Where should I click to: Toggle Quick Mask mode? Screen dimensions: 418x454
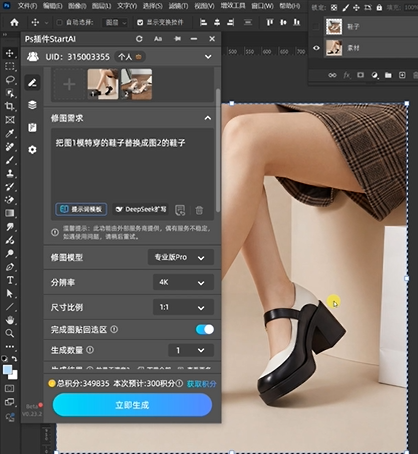click(10, 389)
